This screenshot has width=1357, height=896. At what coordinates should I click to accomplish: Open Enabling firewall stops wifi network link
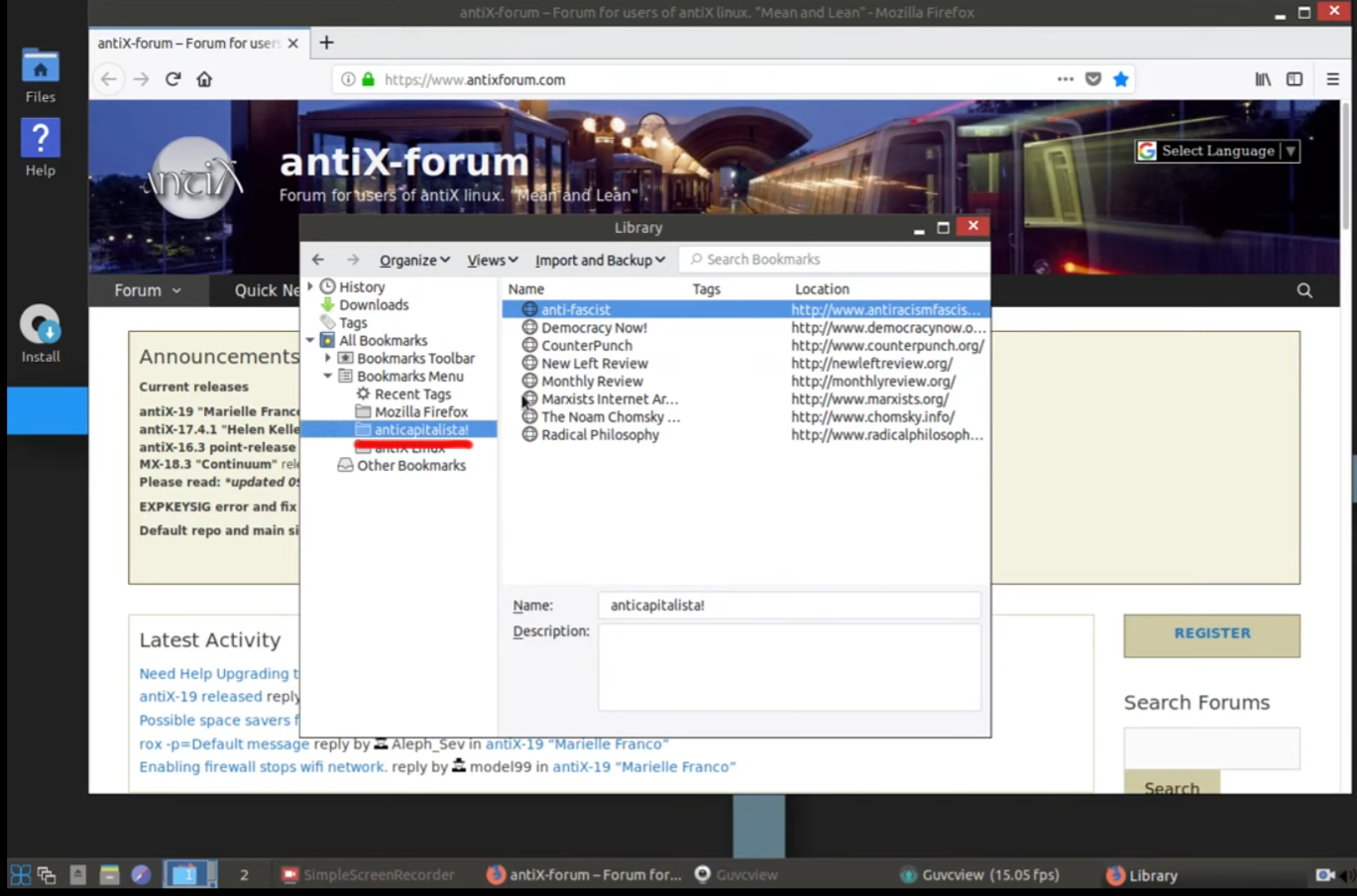263,766
